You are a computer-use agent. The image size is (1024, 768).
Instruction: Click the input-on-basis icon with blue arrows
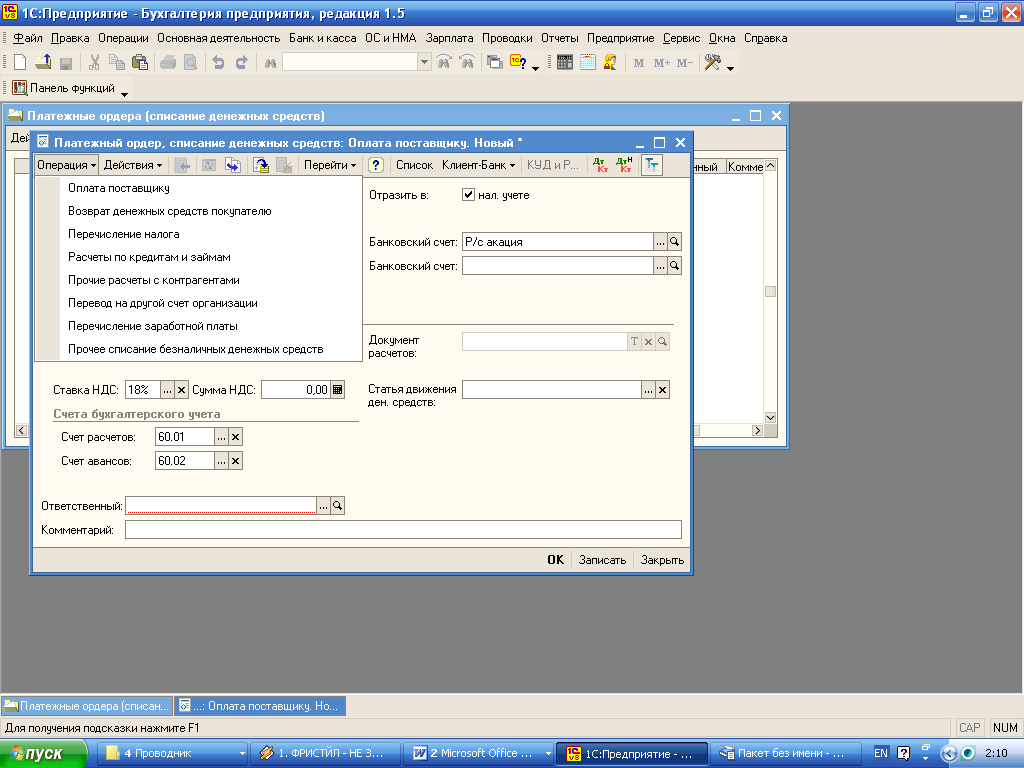point(233,165)
